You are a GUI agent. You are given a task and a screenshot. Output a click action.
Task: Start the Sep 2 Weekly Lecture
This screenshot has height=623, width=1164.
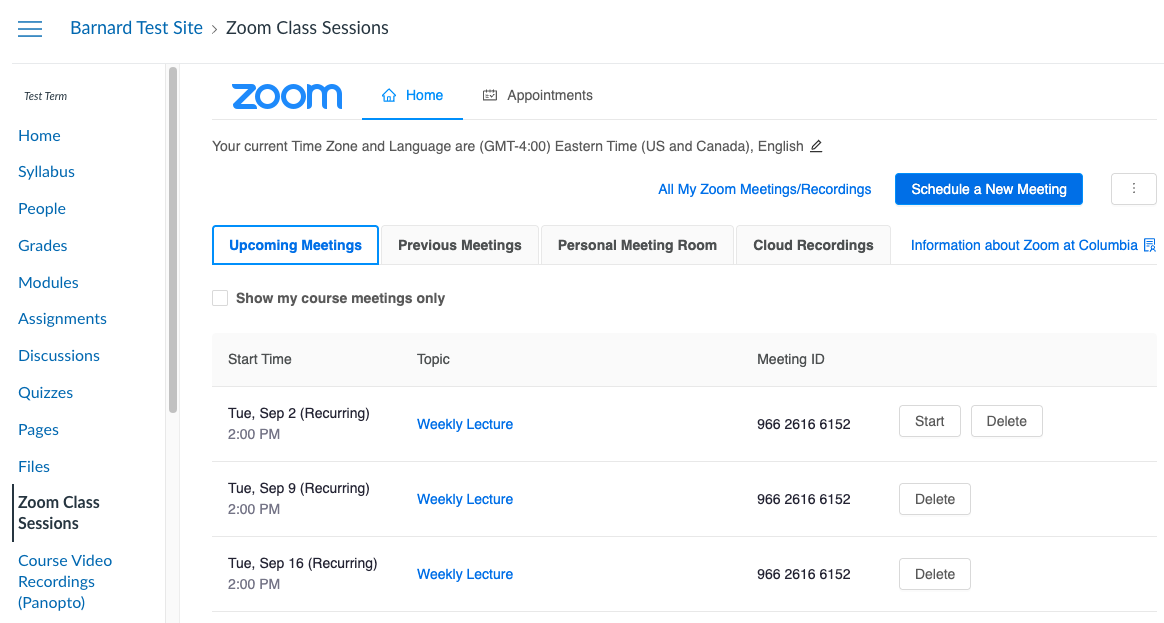(x=929, y=421)
